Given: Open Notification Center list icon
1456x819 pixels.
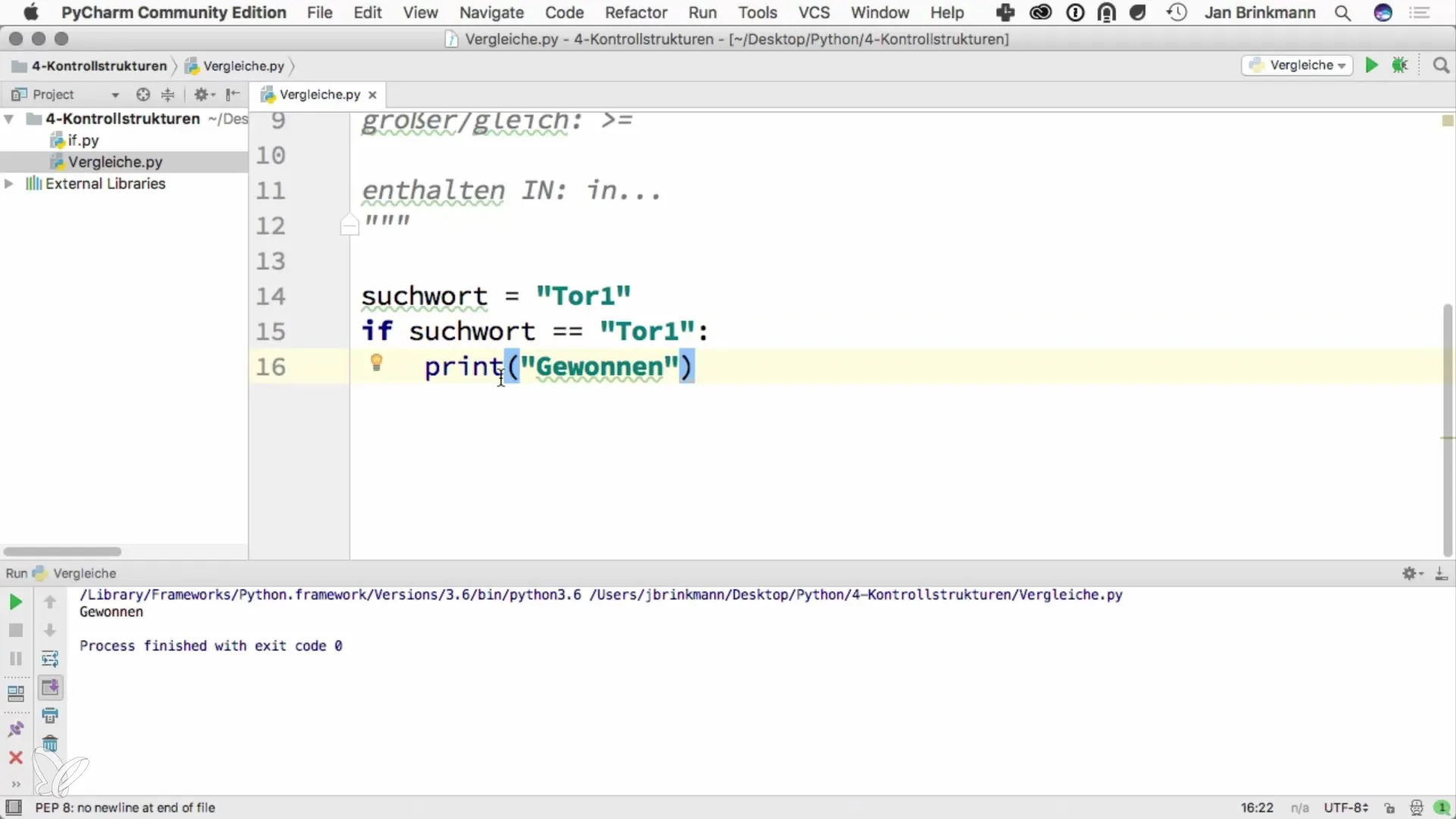Looking at the screenshot, I should 1420,13.
